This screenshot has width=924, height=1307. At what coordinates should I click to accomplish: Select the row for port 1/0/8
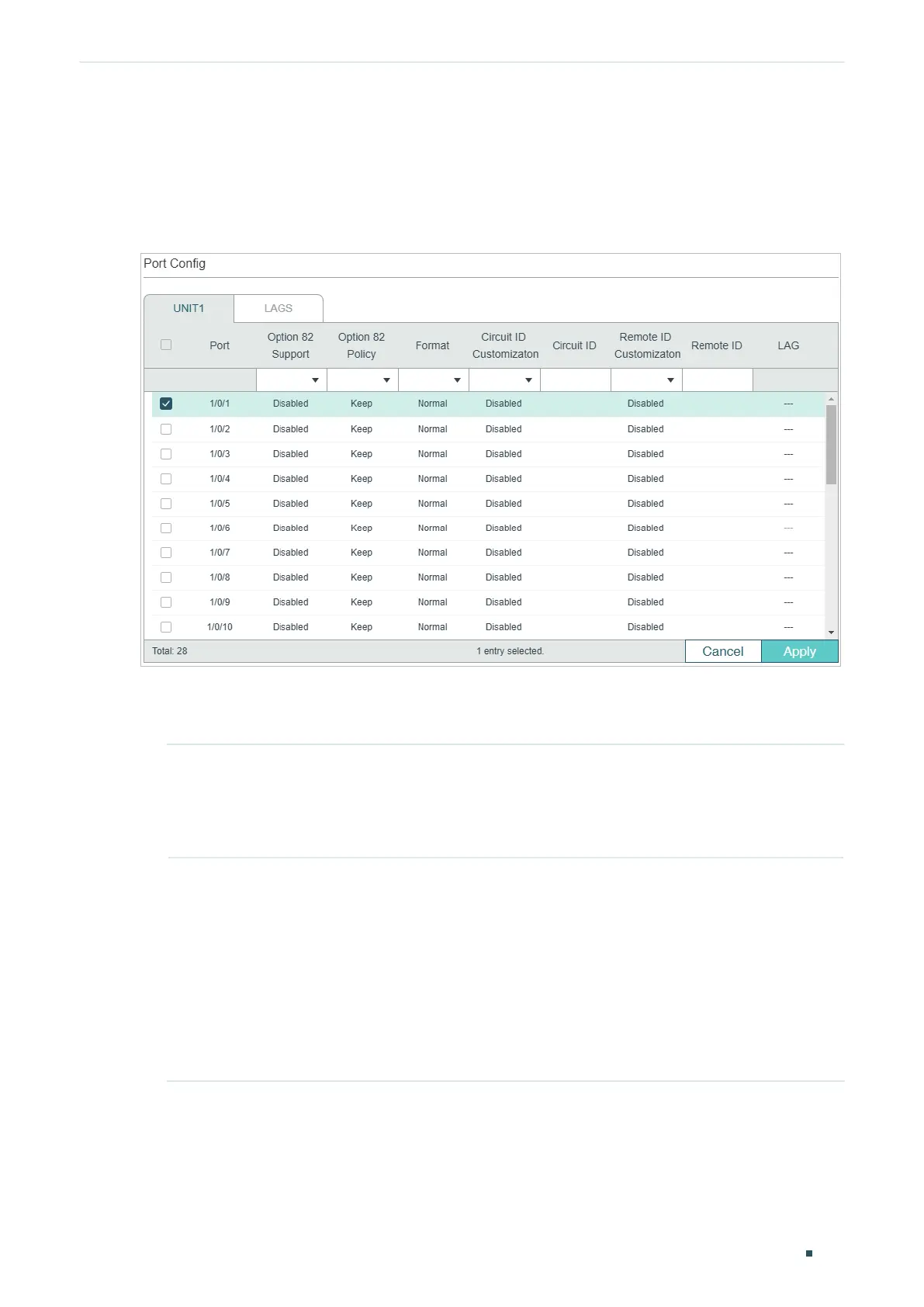tap(488, 577)
